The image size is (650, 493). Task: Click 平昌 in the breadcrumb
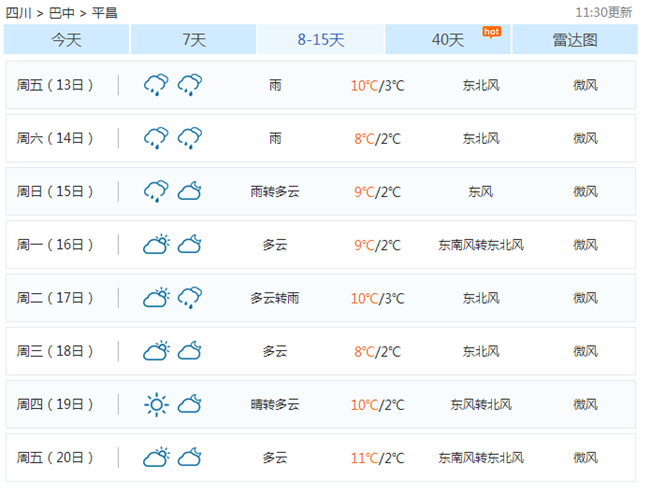click(x=104, y=13)
